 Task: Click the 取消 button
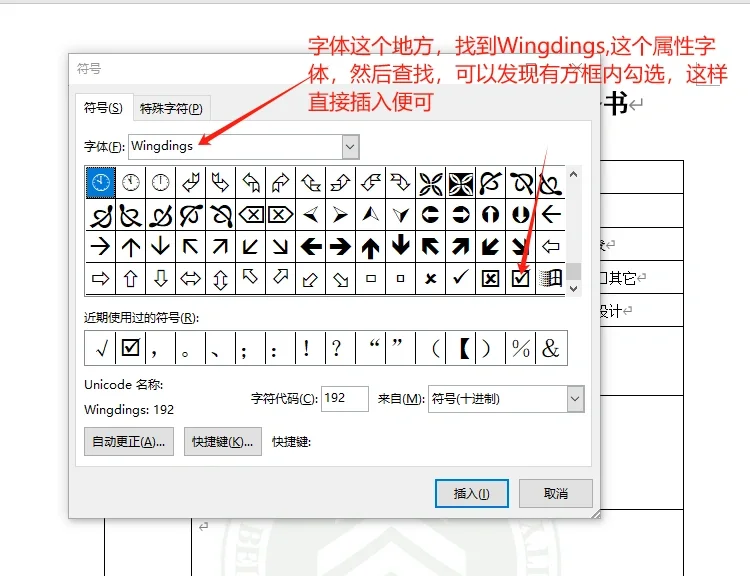[x=556, y=493]
